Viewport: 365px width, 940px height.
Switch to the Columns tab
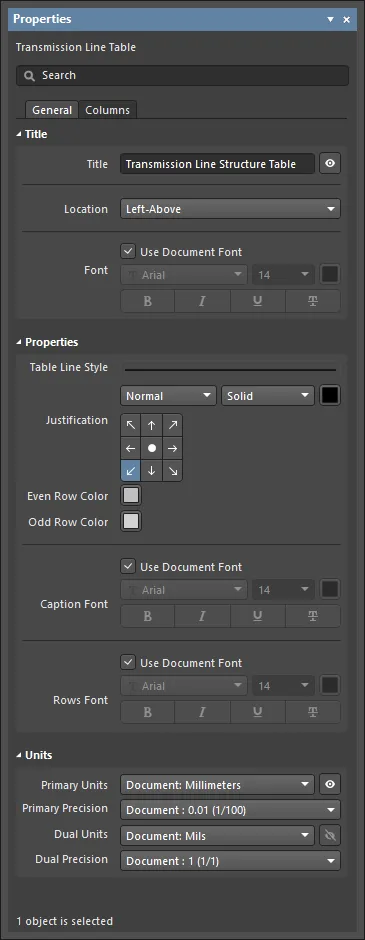(107, 110)
